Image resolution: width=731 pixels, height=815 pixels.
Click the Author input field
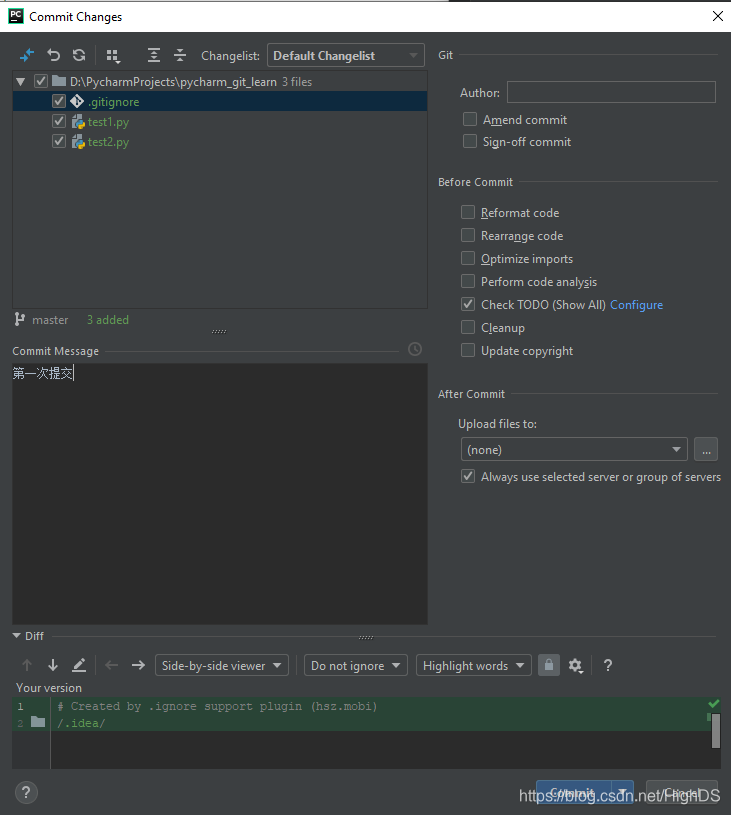point(611,92)
